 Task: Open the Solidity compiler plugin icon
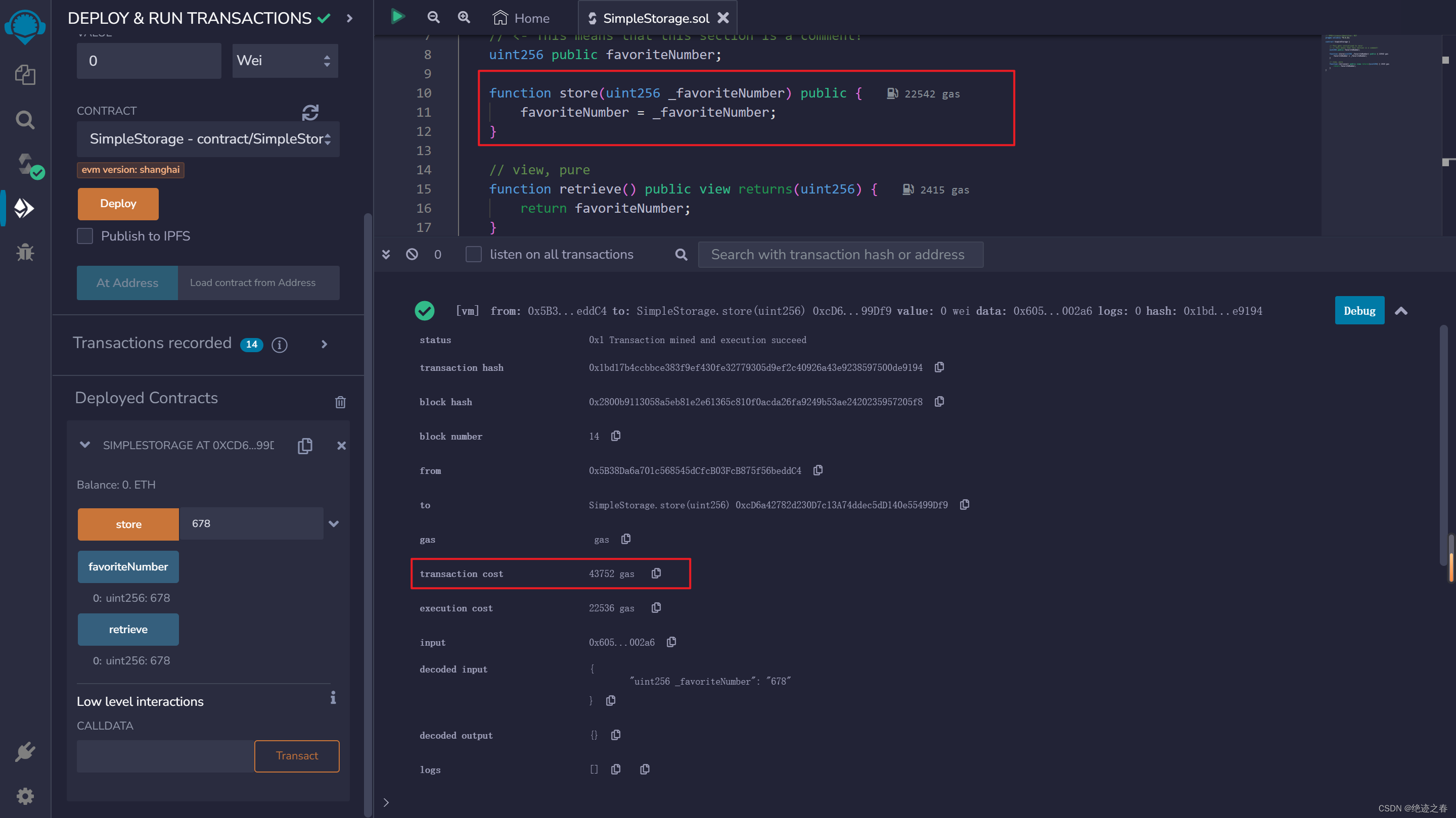click(26, 164)
